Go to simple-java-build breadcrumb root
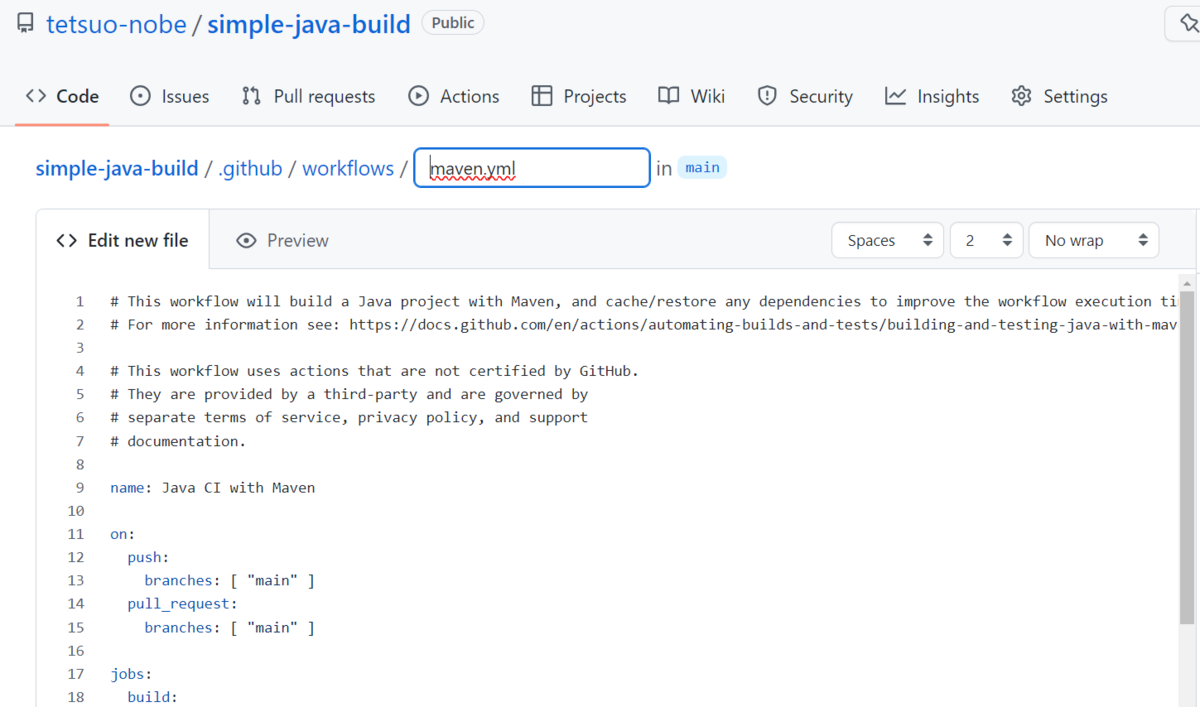 pos(117,168)
